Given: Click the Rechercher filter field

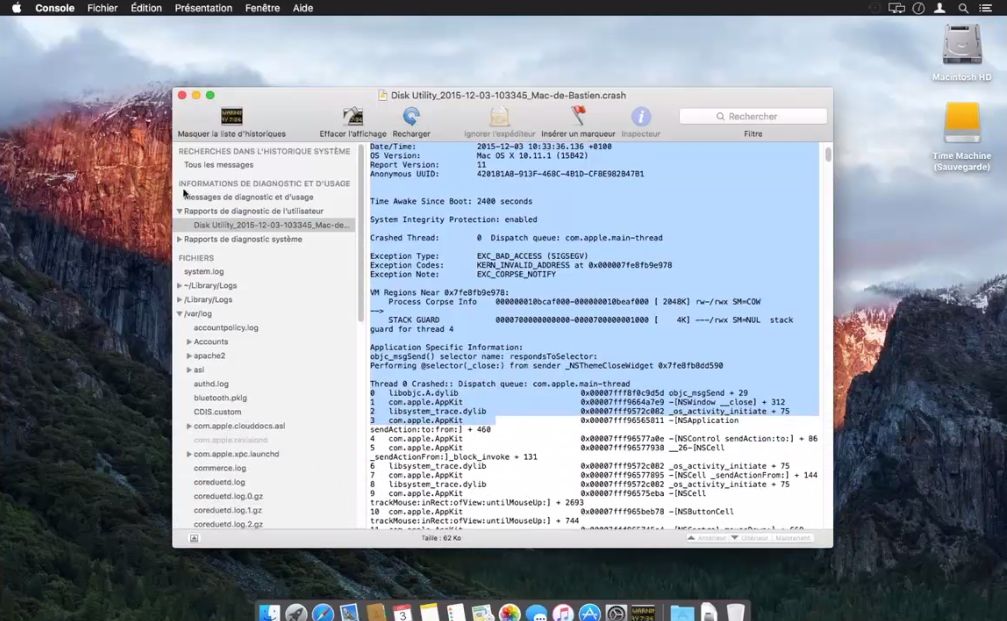Looking at the screenshot, I should 753,116.
